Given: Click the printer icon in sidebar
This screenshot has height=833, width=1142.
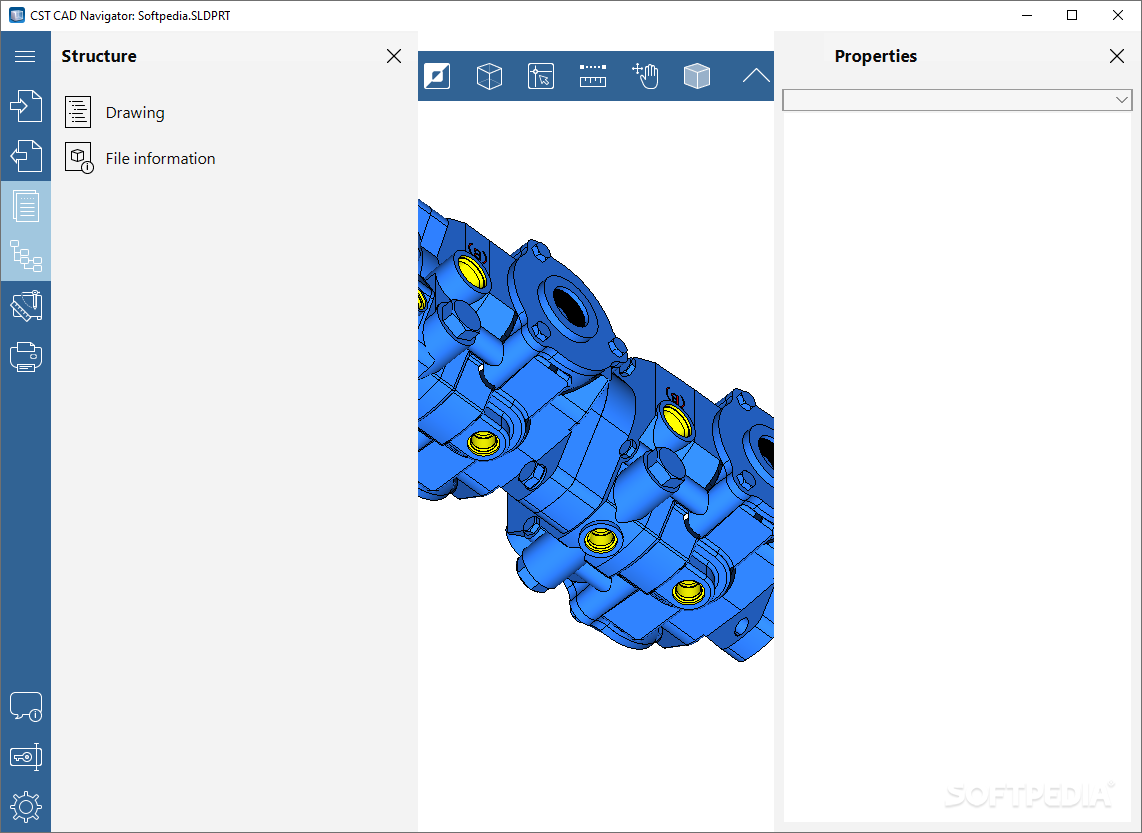Looking at the screenshot, I should tap(25, 357).
